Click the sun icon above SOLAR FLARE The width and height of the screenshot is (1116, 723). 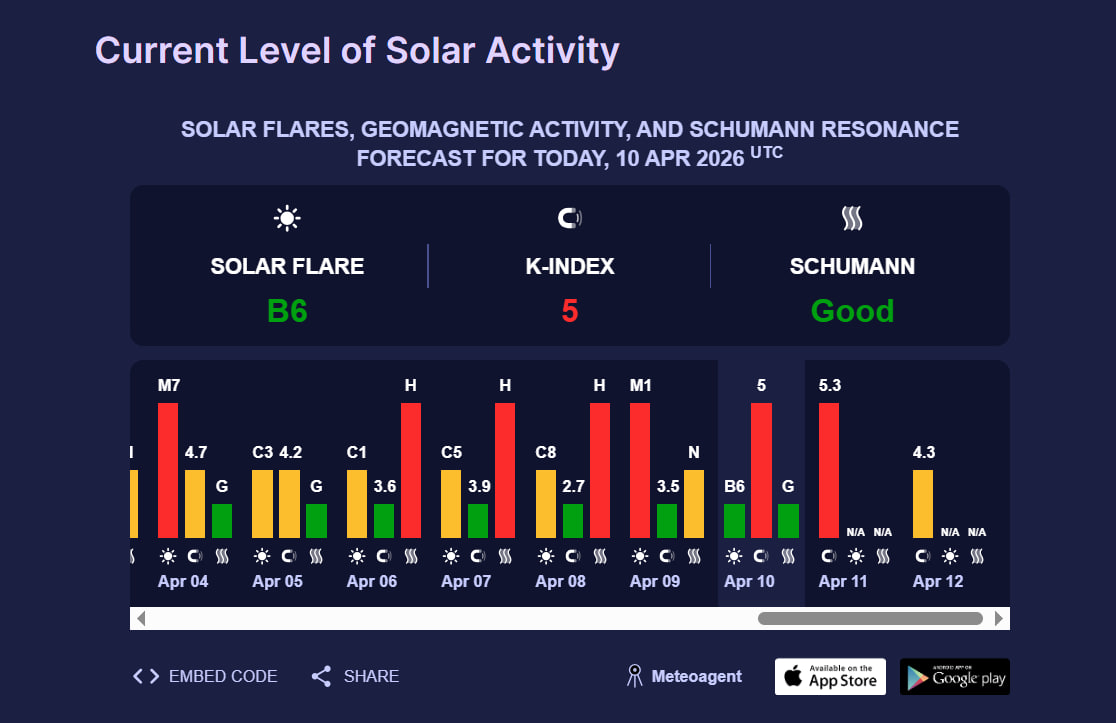[x=287, y=218]
